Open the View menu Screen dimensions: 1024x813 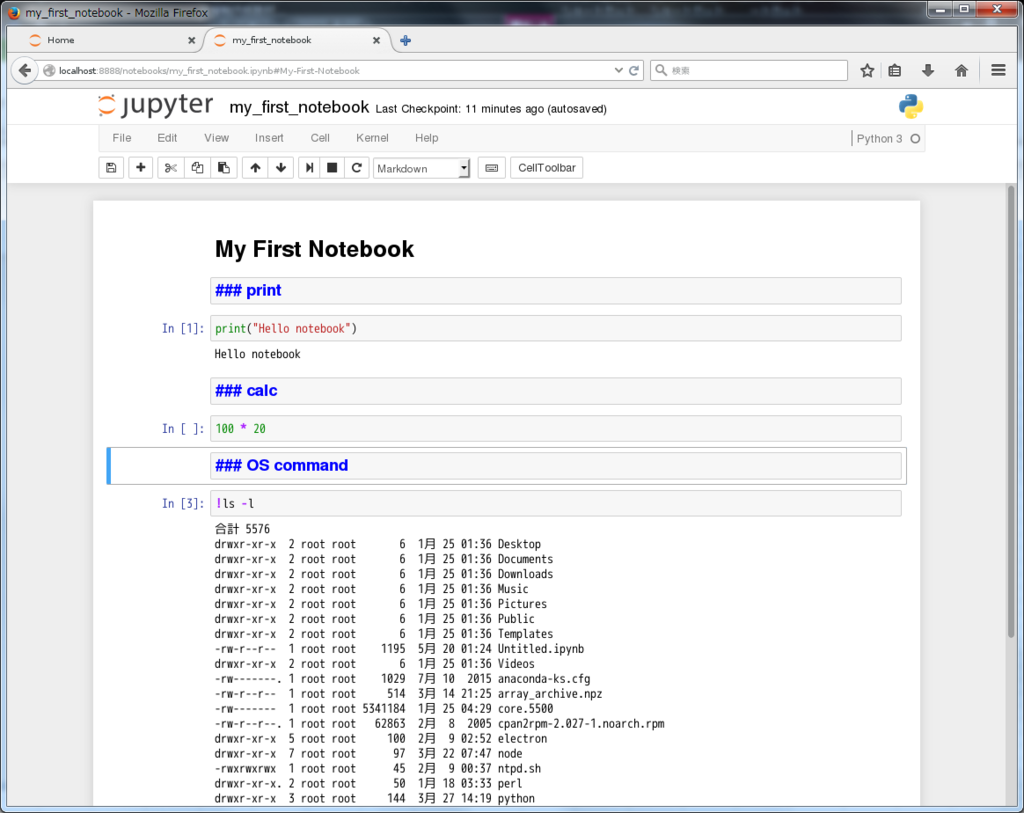click(216, 138)
